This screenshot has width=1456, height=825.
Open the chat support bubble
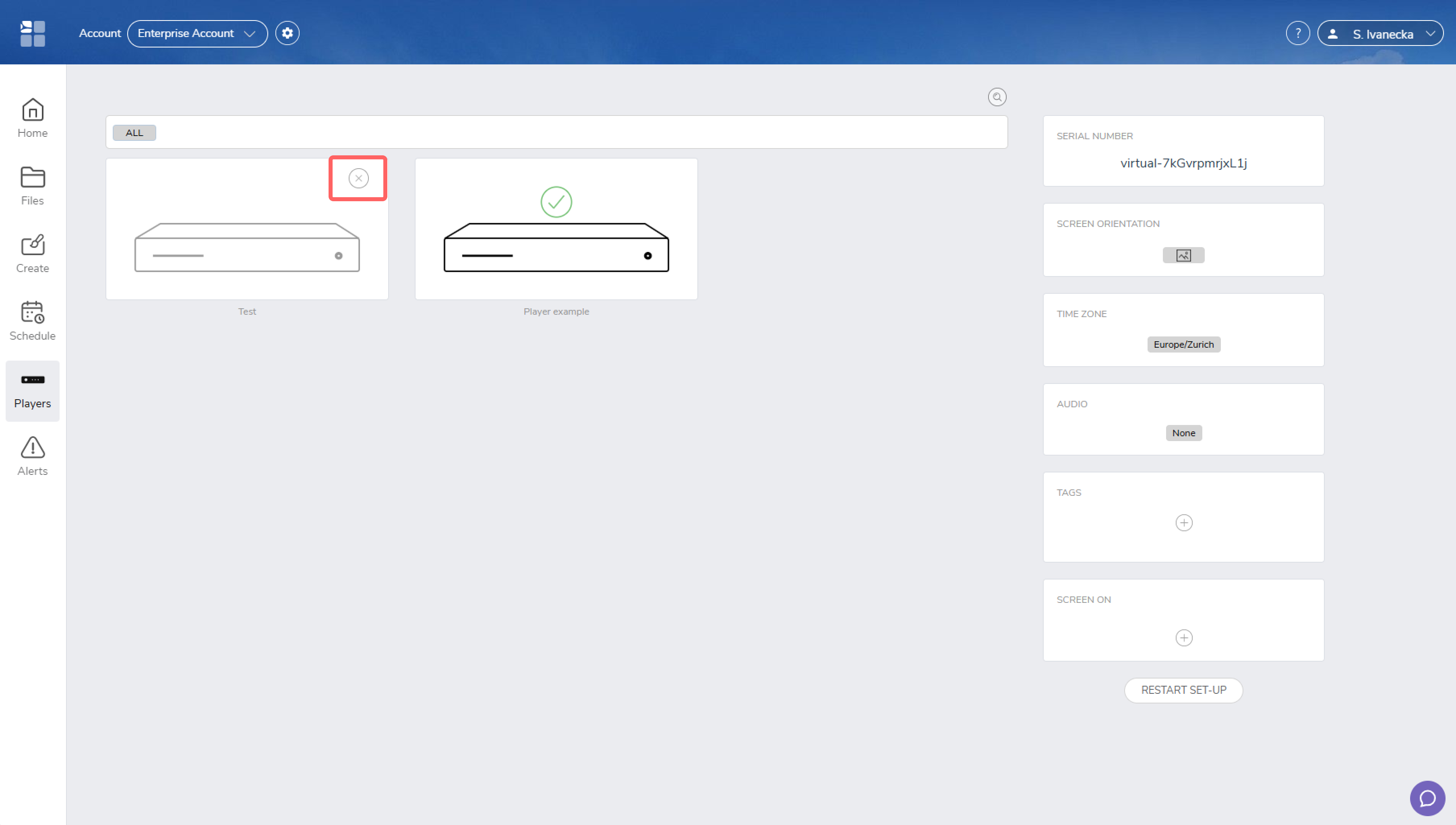[1427, 798]
